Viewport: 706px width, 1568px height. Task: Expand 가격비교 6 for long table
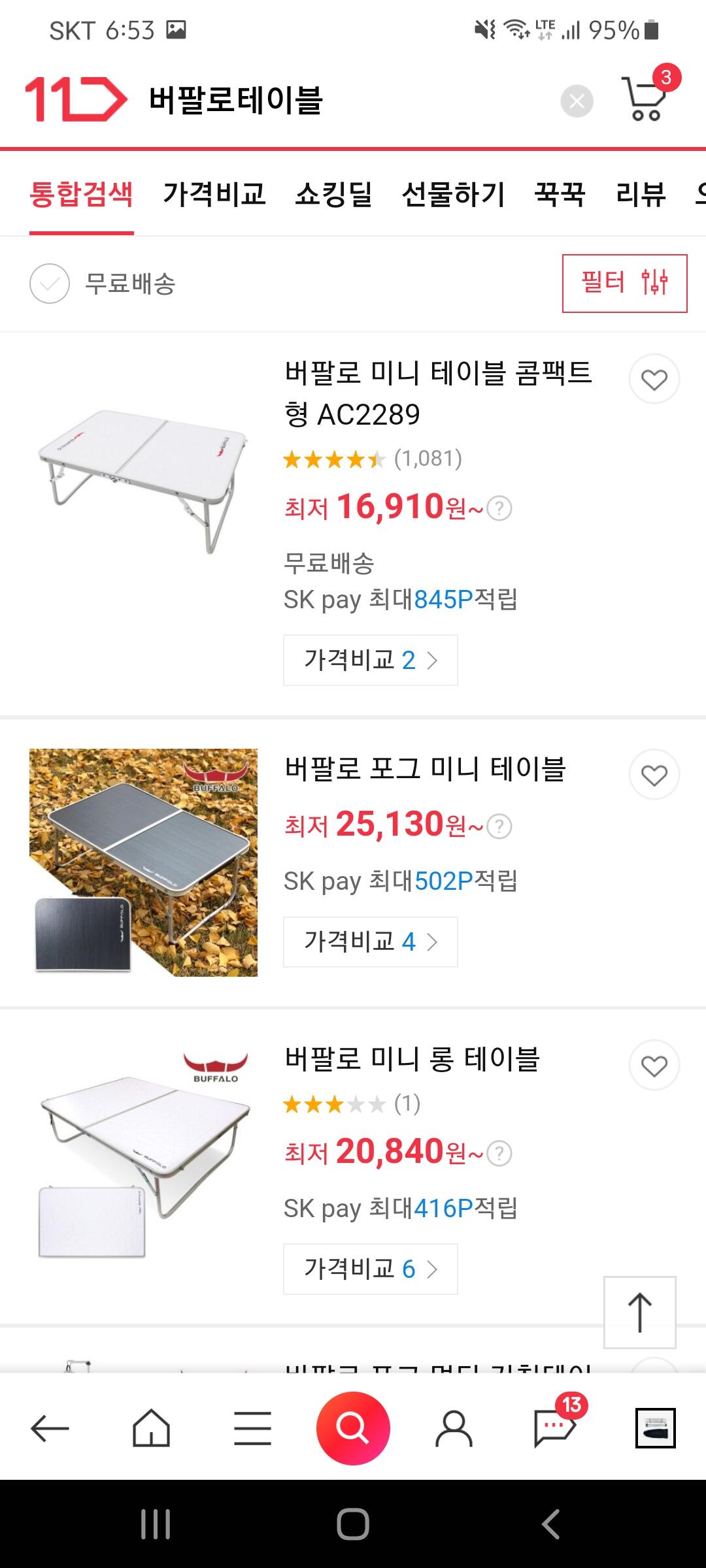370,1269
